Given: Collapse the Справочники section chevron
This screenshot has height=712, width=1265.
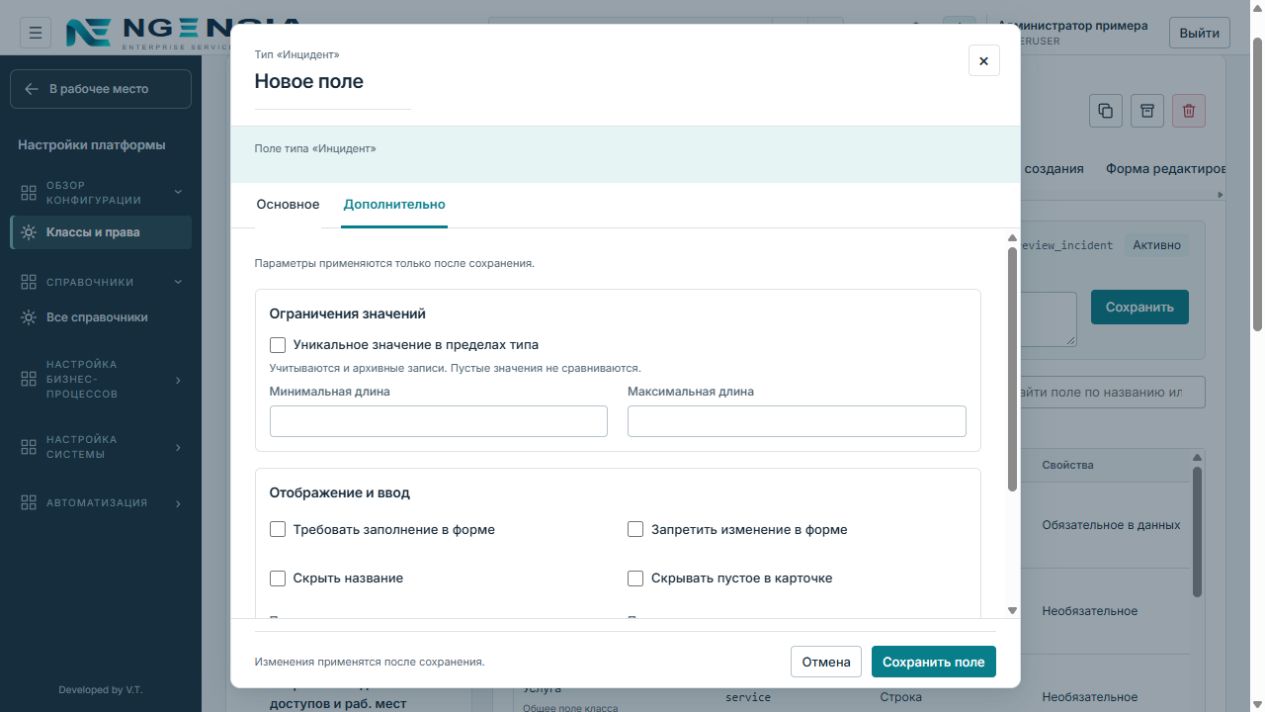Looking at the screenshot, I should point(178,282).
